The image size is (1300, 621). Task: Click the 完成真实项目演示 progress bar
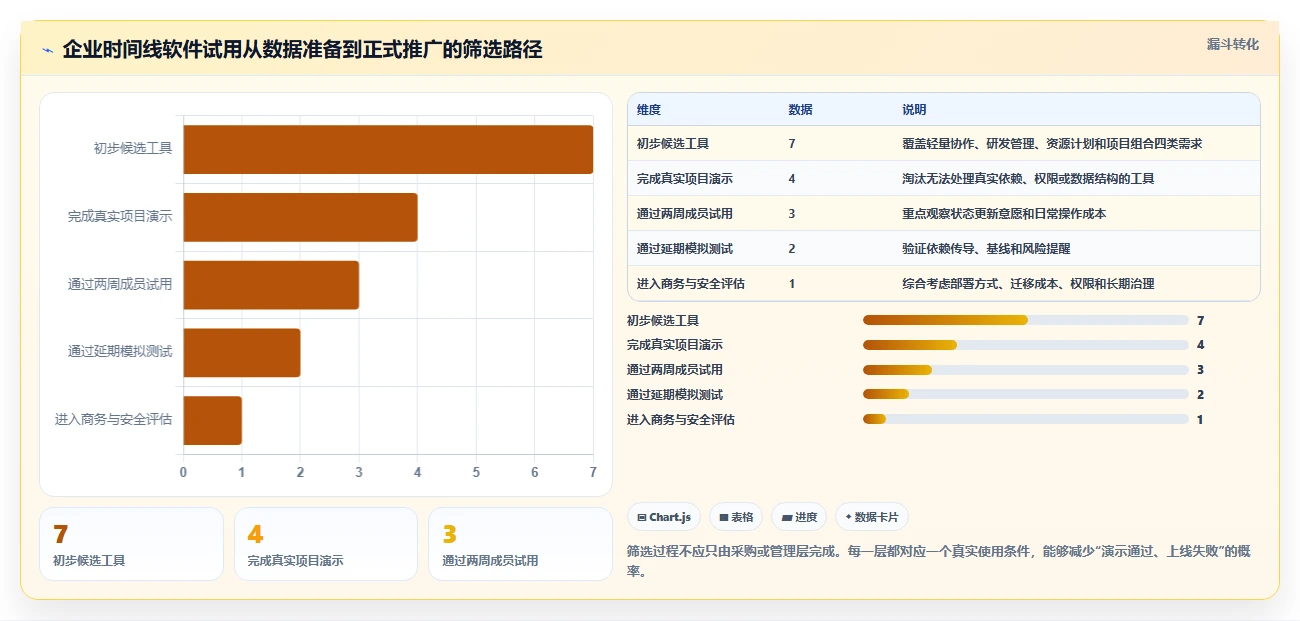(x=1025, y=345)
